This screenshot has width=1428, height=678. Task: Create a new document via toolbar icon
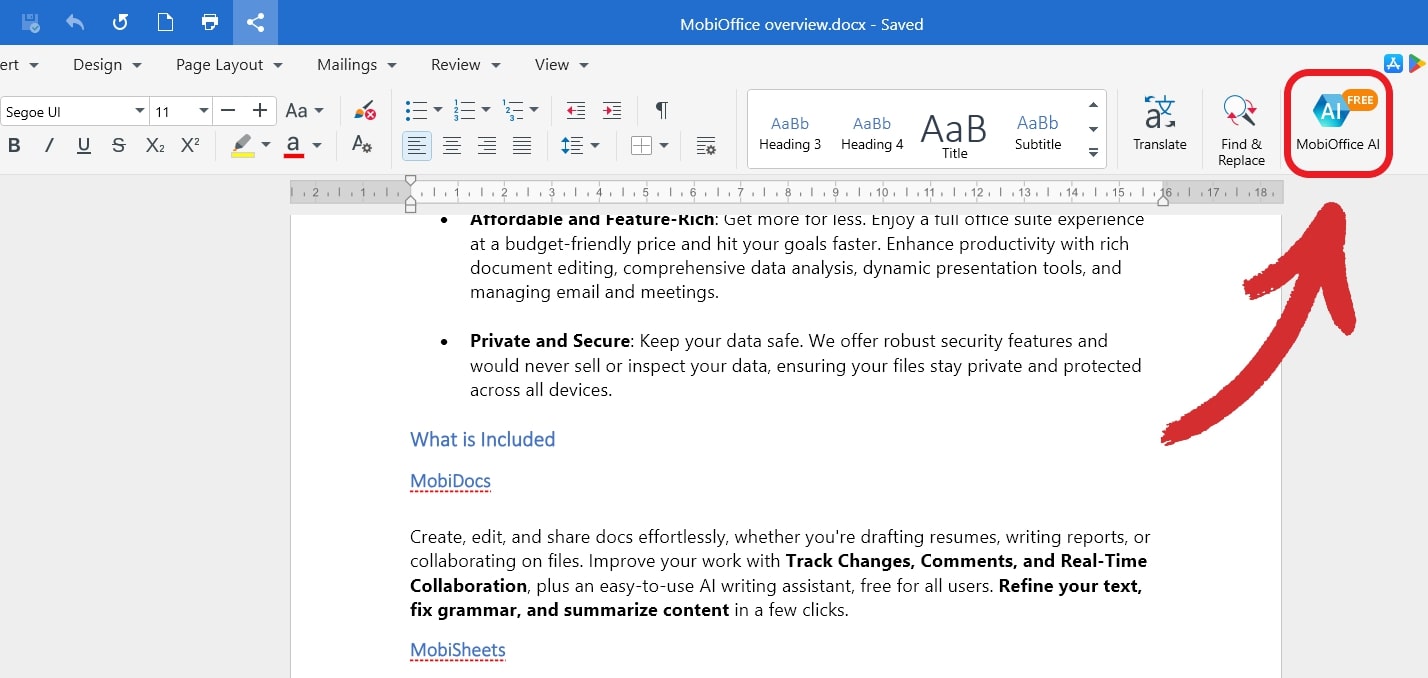[x=164, y=21]
